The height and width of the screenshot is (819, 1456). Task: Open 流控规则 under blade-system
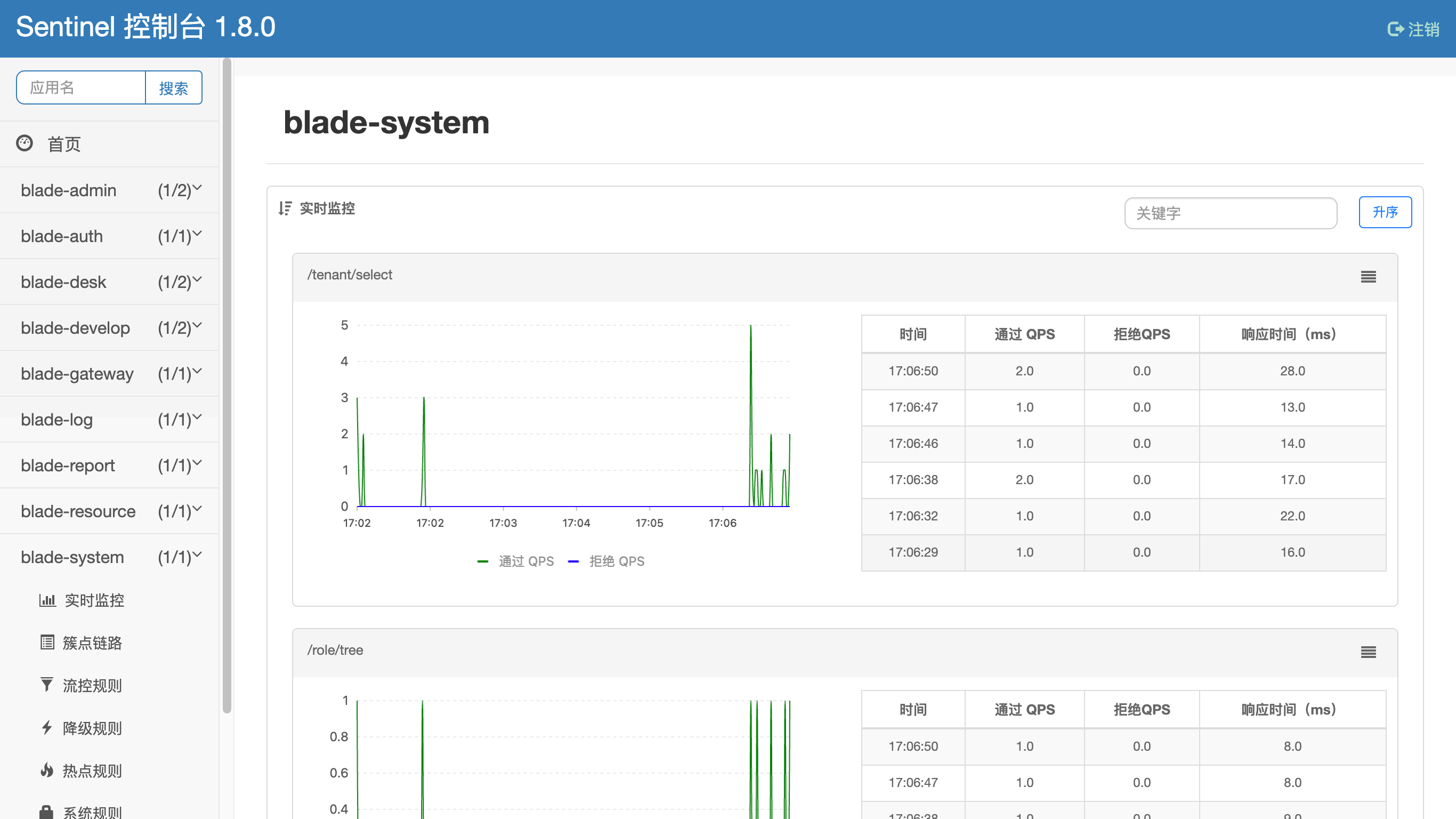pos(92,686)
